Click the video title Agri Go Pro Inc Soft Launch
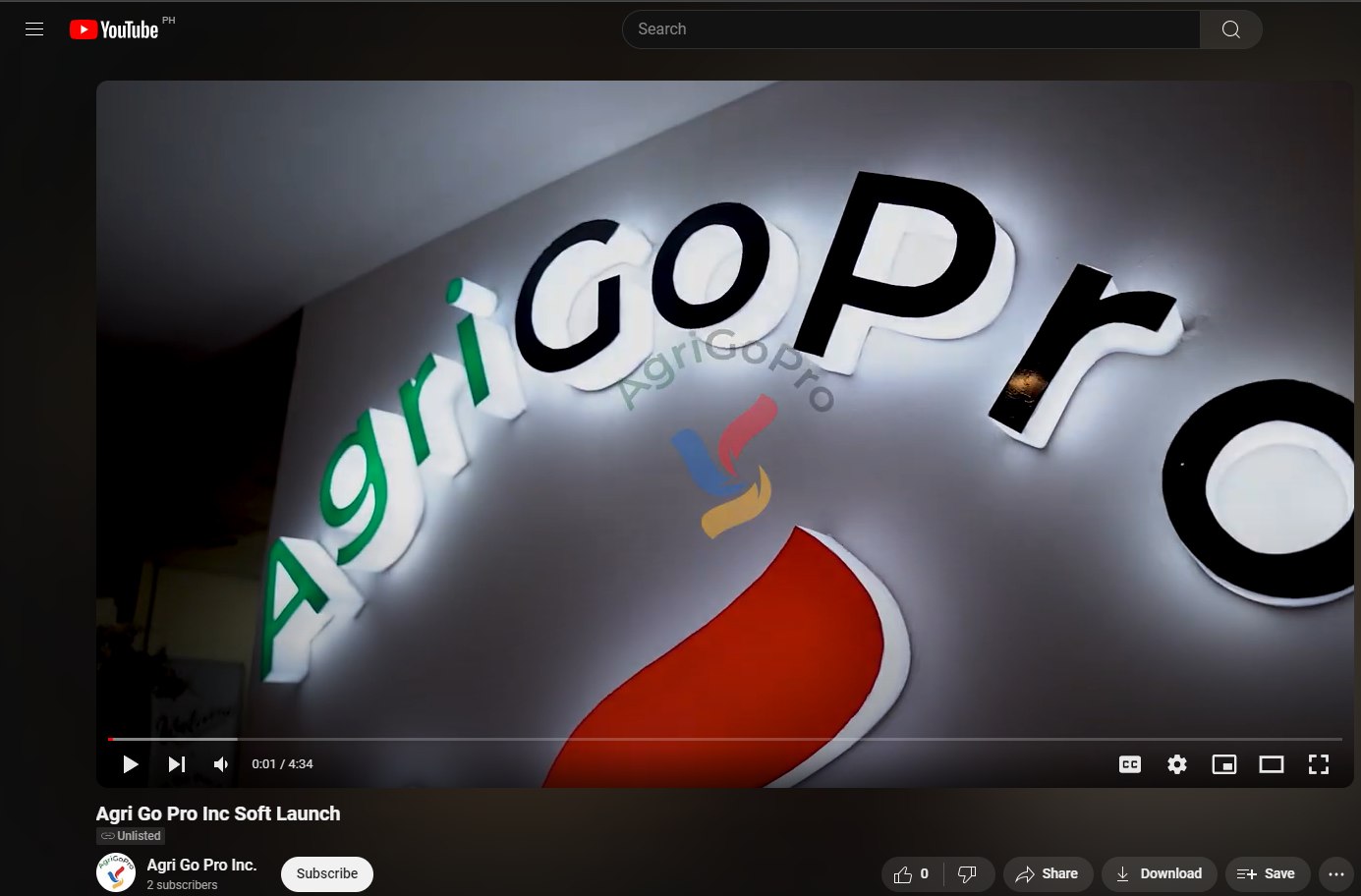1361x896 pixels. pyautogui.click(x=218, y=813)
